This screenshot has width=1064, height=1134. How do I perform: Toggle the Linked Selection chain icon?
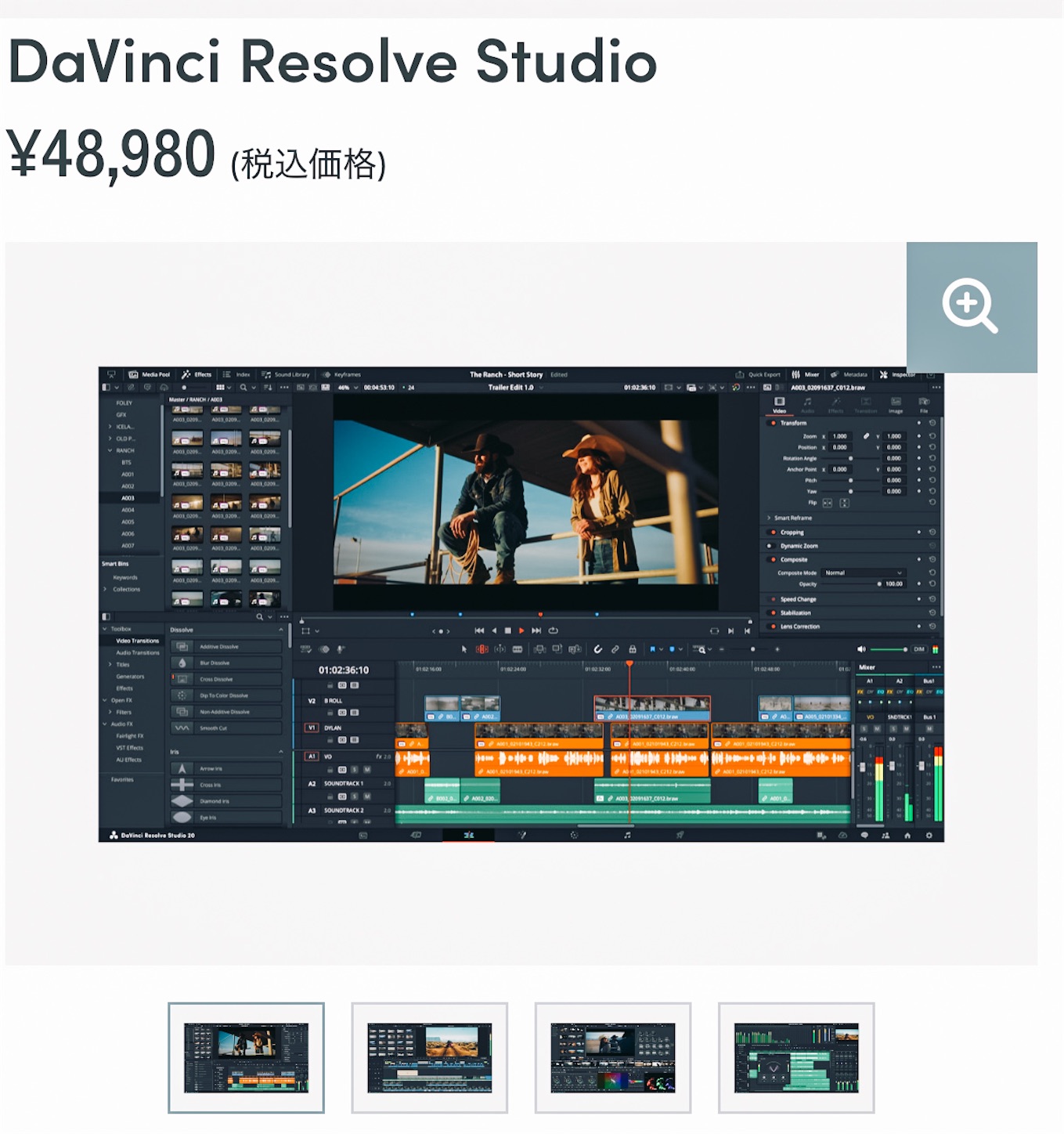click(x=615, y=649)
